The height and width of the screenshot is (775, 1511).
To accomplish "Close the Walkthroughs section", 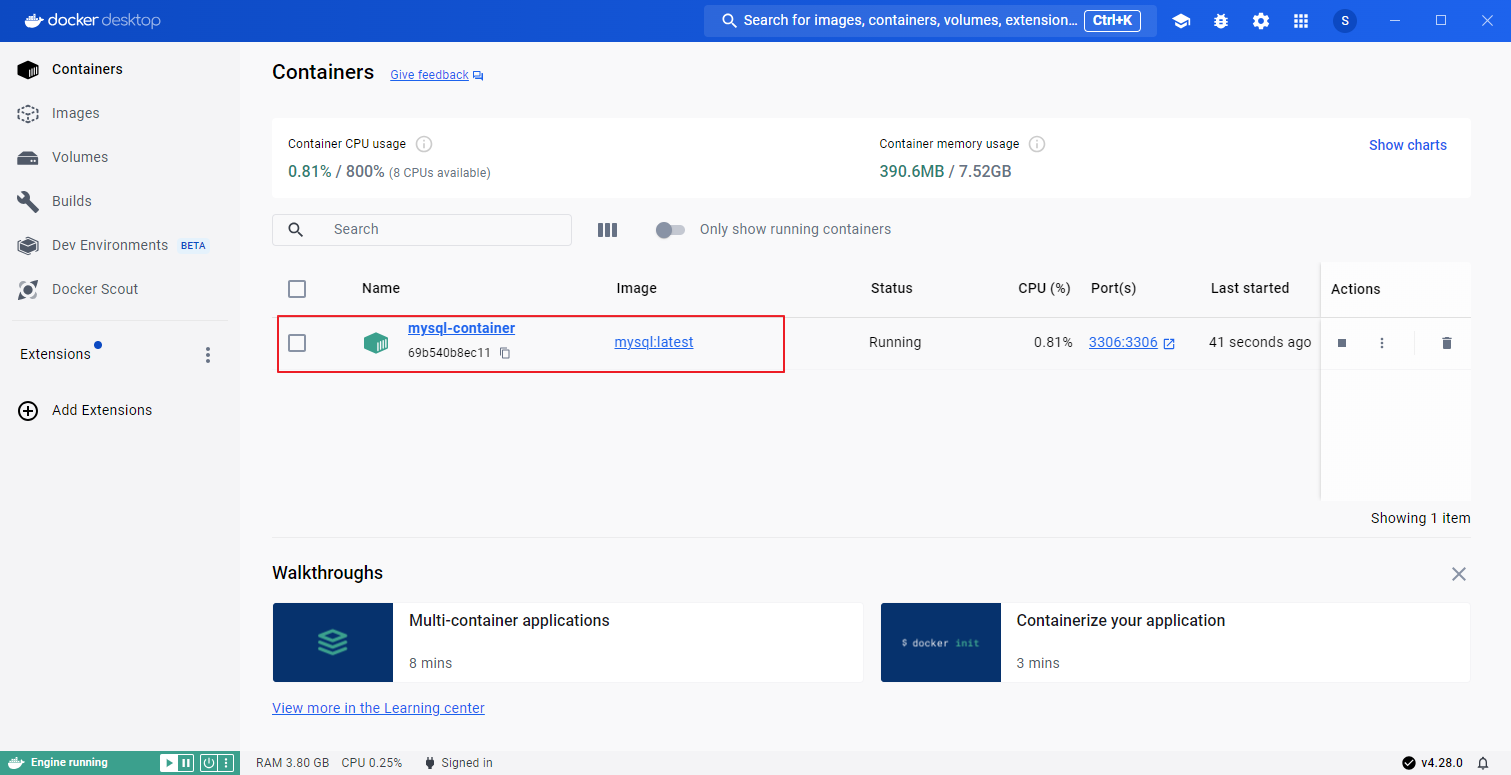I will pos(1459,574).
